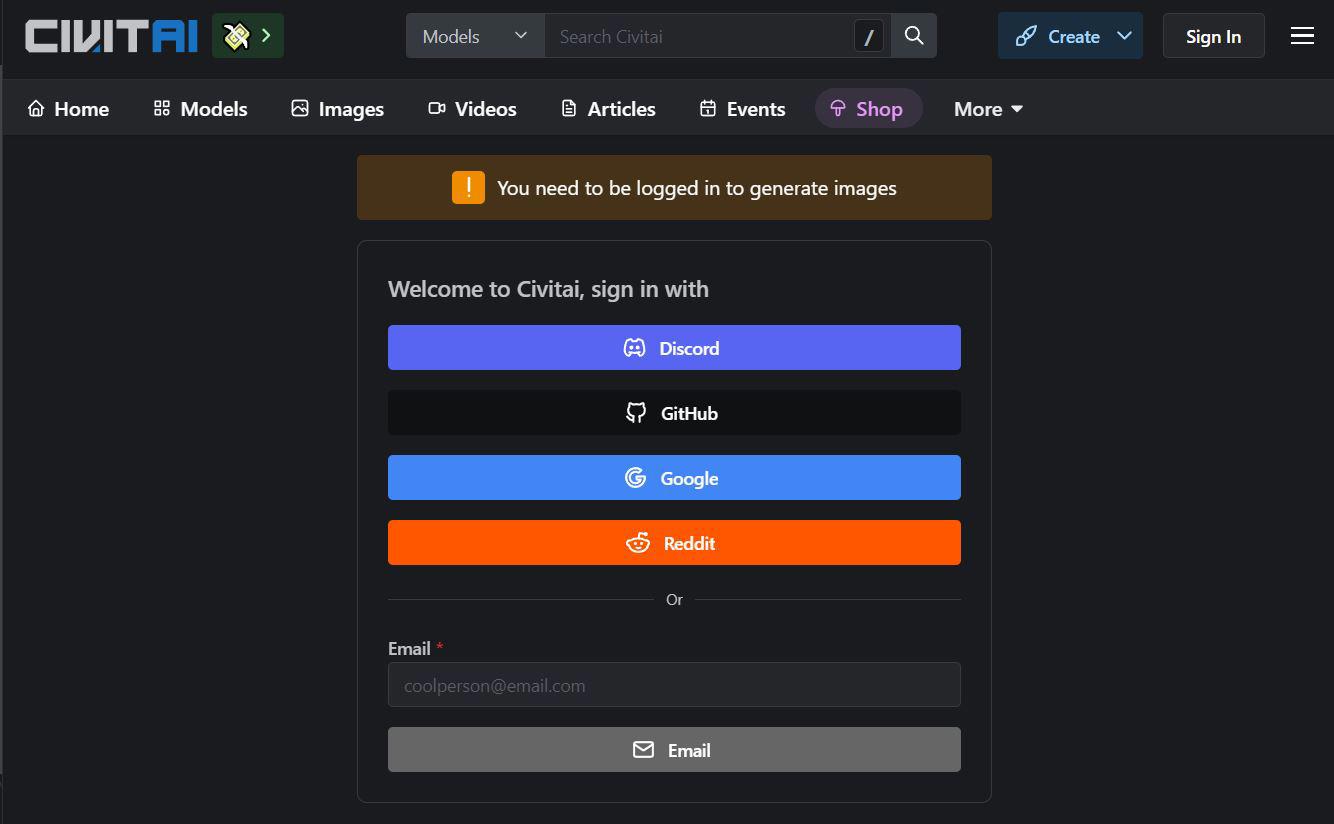Sign in with GitHub
Image resolution: width=1334 pixels, height=824 pixels.
[x=674, y=413]
